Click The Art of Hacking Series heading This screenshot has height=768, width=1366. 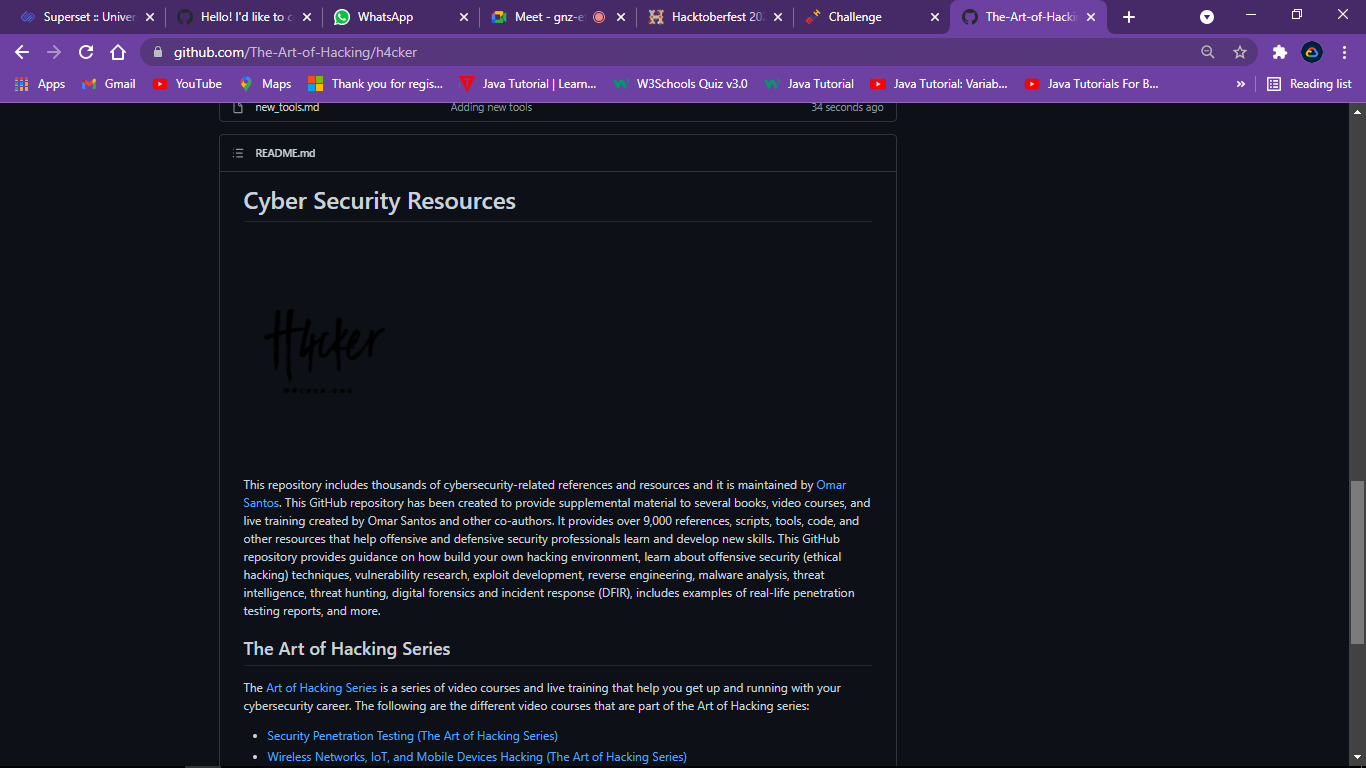pos(347,649)
